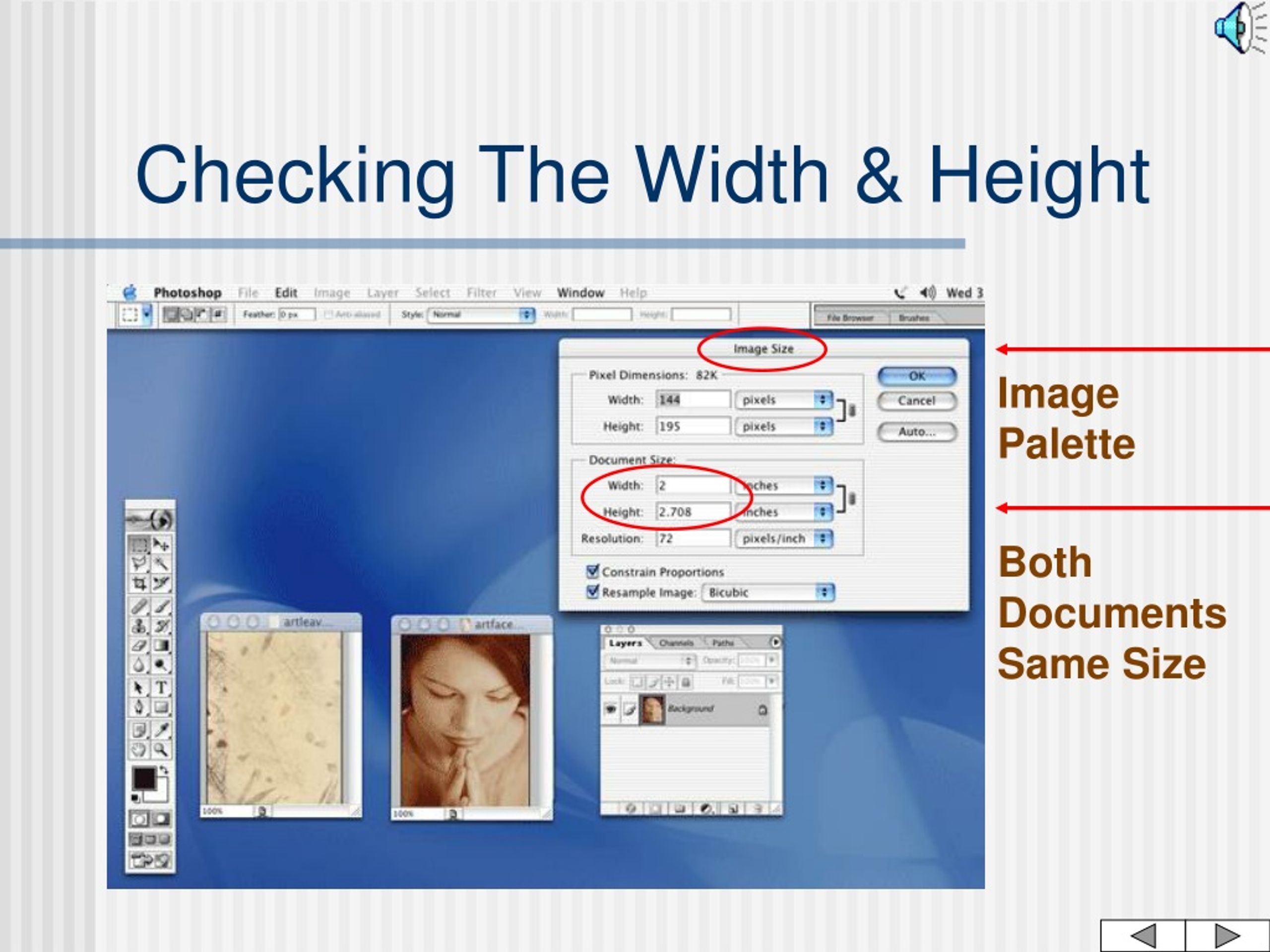
Task: Select the Eyedropper tool
Action: click(x=161, y=730)
